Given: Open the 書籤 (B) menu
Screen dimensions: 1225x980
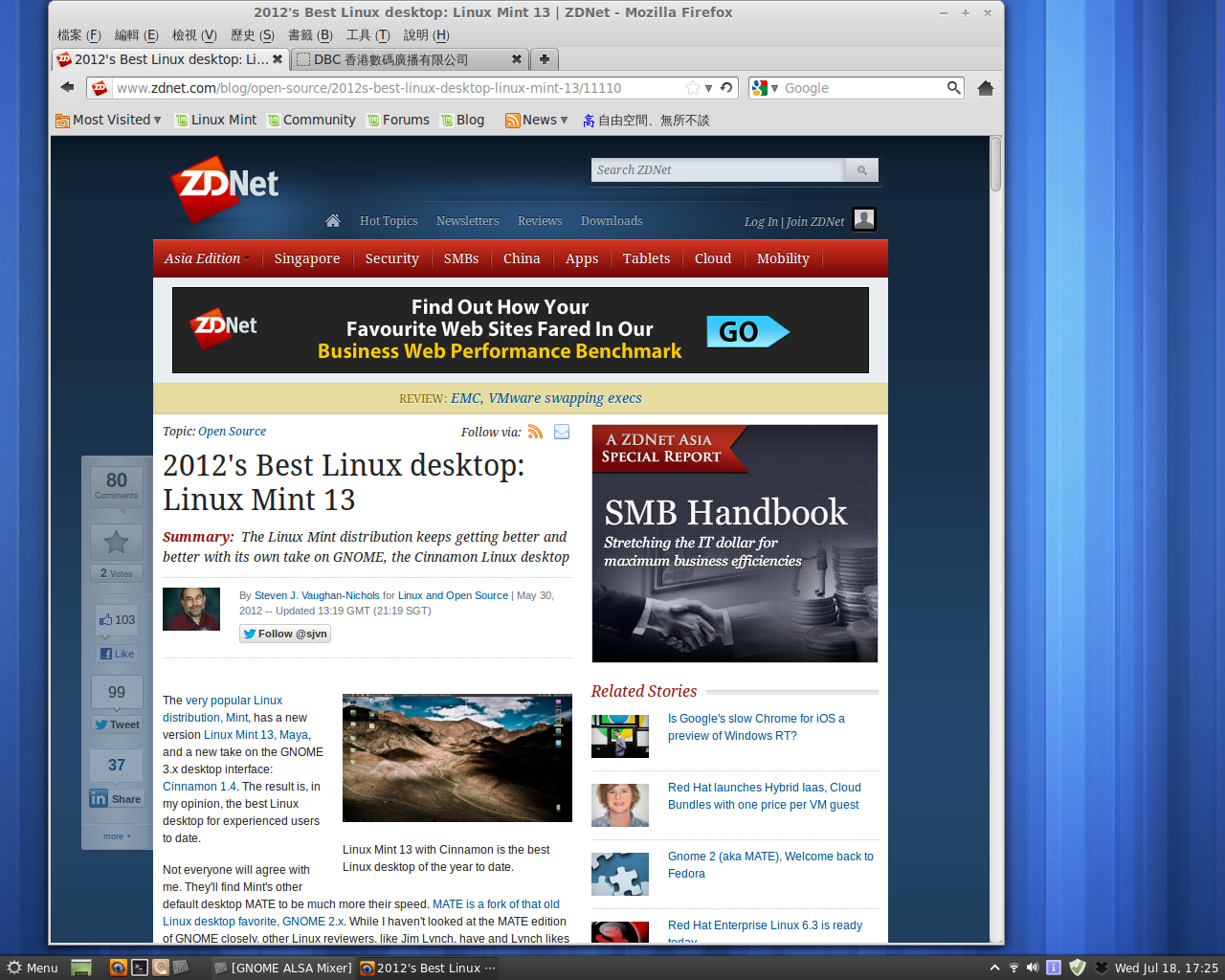Looking at the screenshot, I should tap(310, 35).
